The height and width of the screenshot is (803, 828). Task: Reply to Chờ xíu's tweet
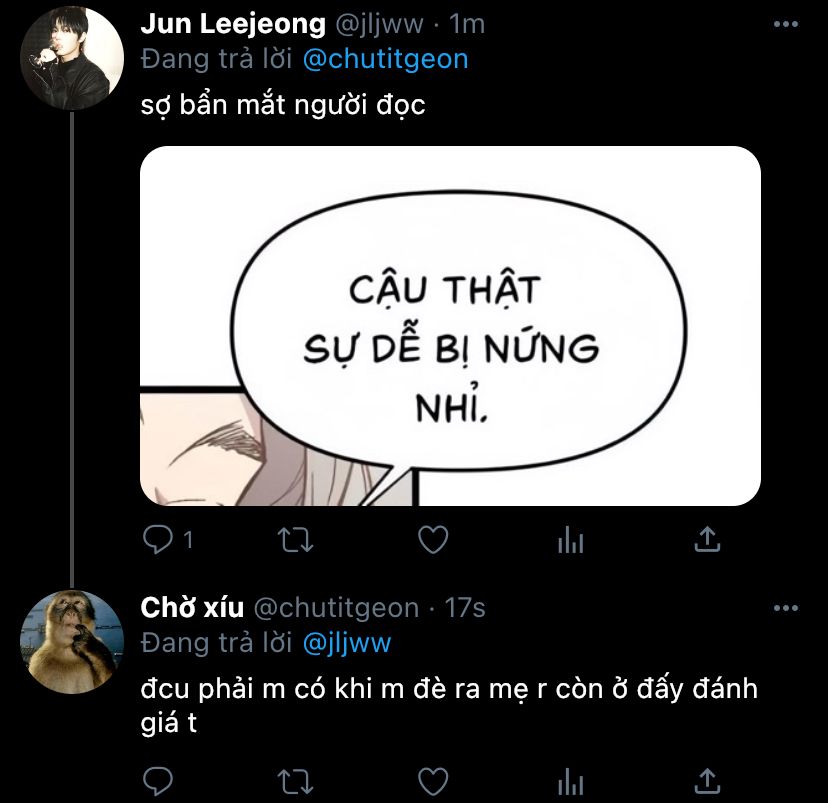tap(158, 780)
